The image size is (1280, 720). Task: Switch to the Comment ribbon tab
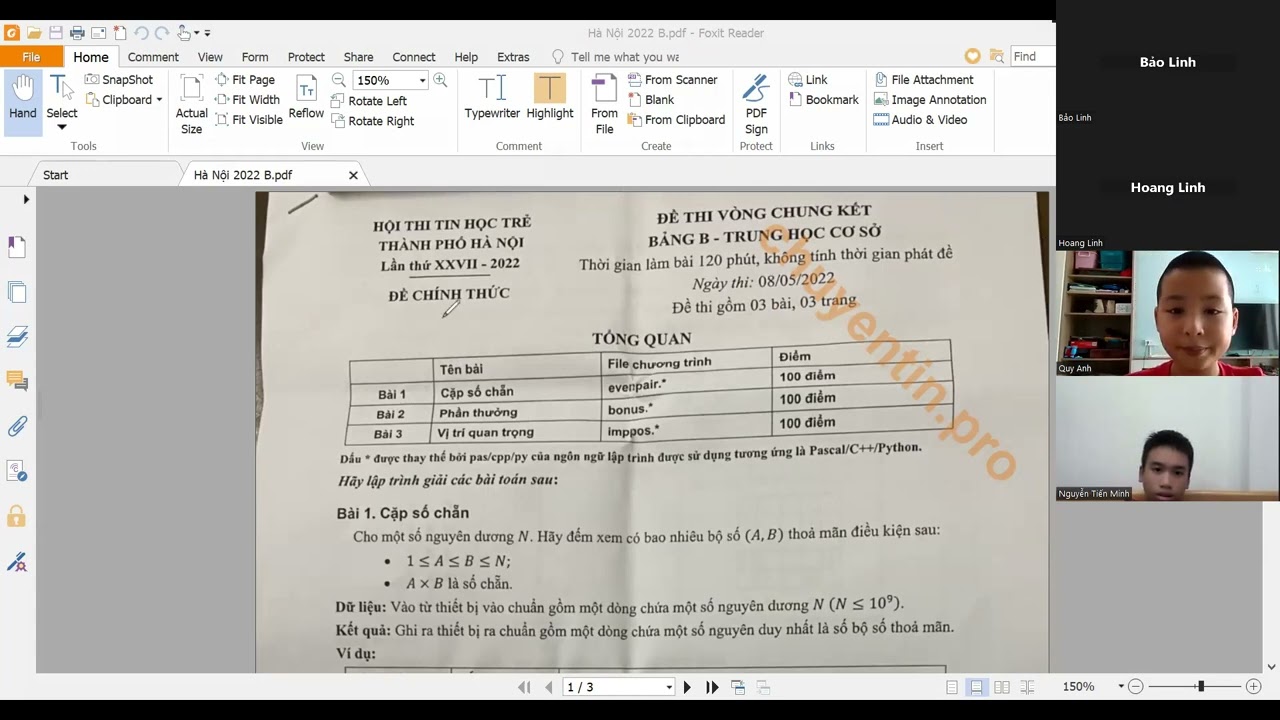pyautogui.click(x=153, y=57)
